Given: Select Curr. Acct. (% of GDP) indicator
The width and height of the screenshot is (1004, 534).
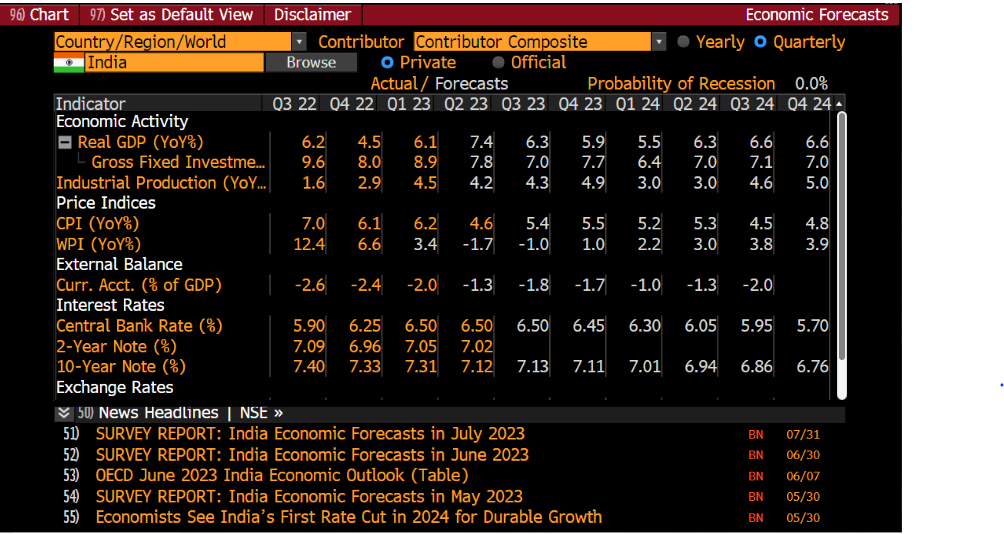Looking at the screenshot, I should pyautogui.click(x=139, y=286).
